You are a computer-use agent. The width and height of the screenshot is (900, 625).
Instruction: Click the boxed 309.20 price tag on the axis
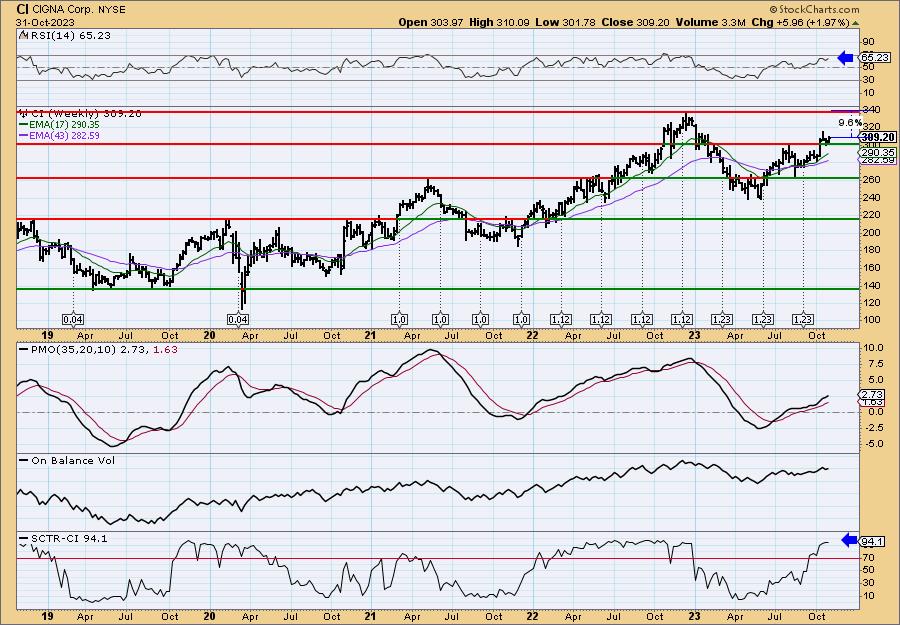[x=879, y=137]
